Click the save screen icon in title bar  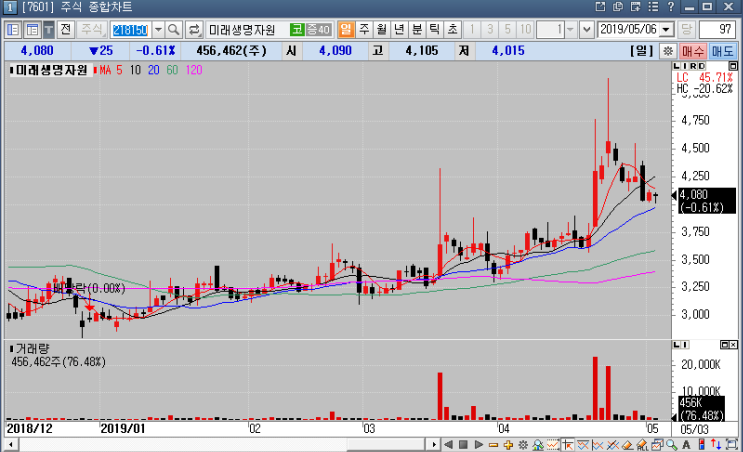pyautogui.click(x=635, y=7)
